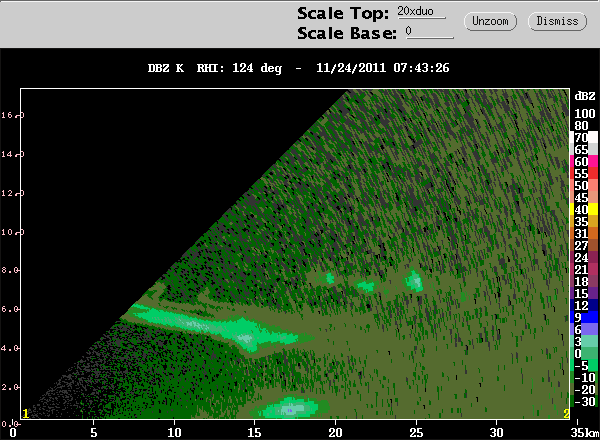The height and width of the screenshot is (440, 600).
Task: Click yellow marker 2 at plot corner
Action: click(566, 414)
